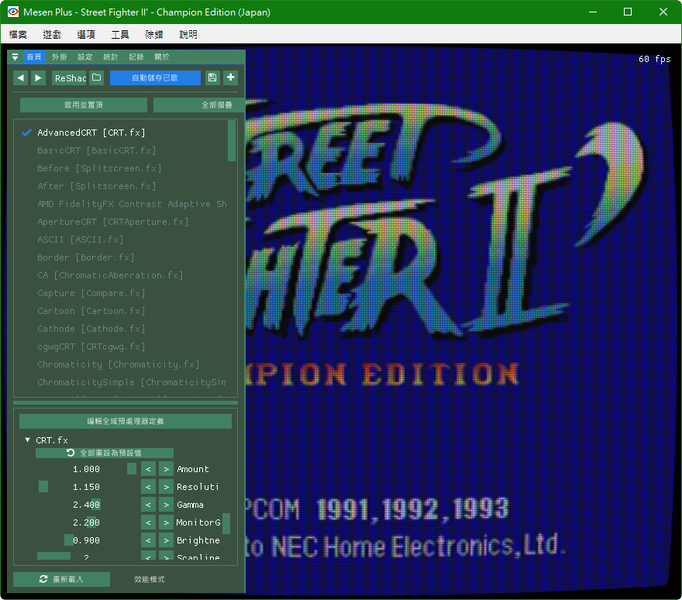Click the Brightness slider showing 0.980
The image size is (682, 600).
coord(87,540)
